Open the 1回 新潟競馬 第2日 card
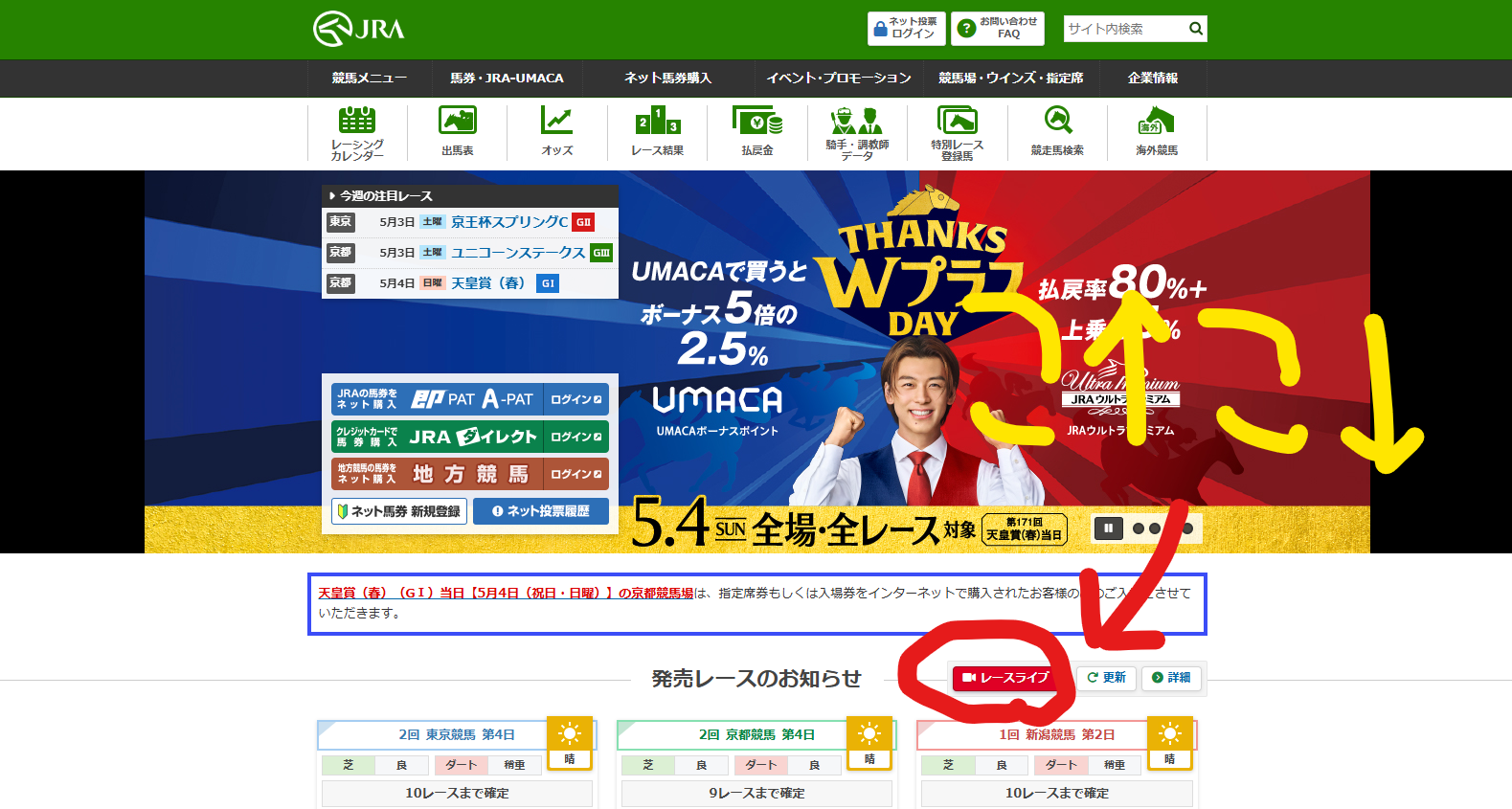Screen dimensions: 1512x809 1057,735
